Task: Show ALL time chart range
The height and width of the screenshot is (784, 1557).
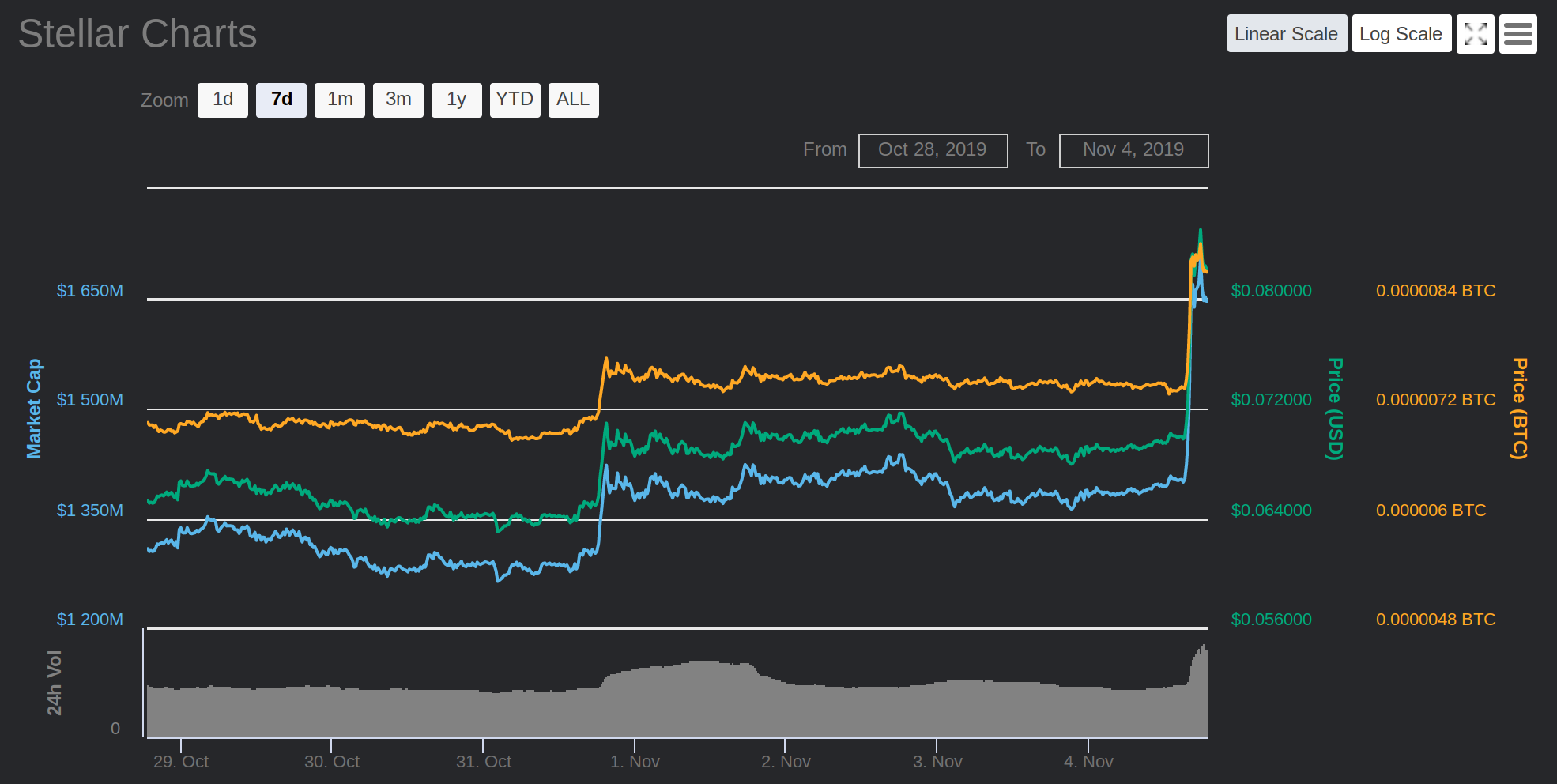Action: pyautogui.click(x=574, y=100)
